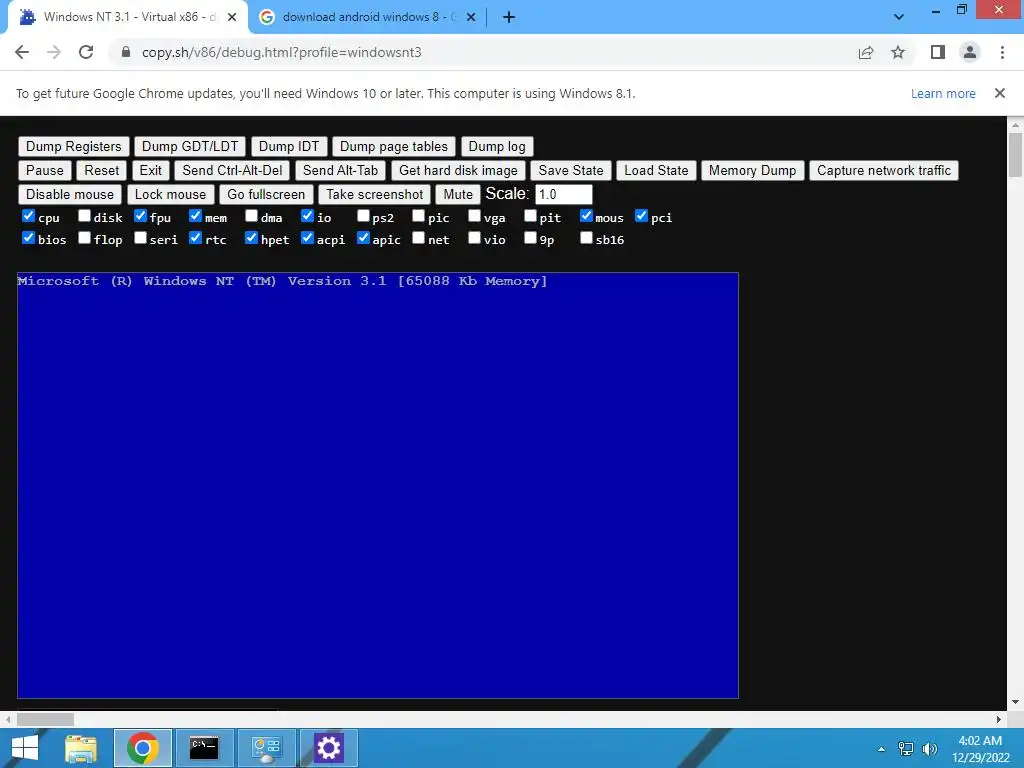
Task: Uncheck the apic checkbox
Action: (363, 238)
